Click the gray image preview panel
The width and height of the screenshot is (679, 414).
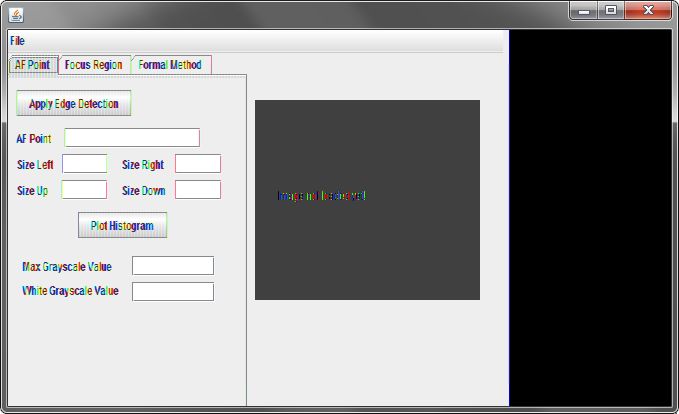point(367,200)
